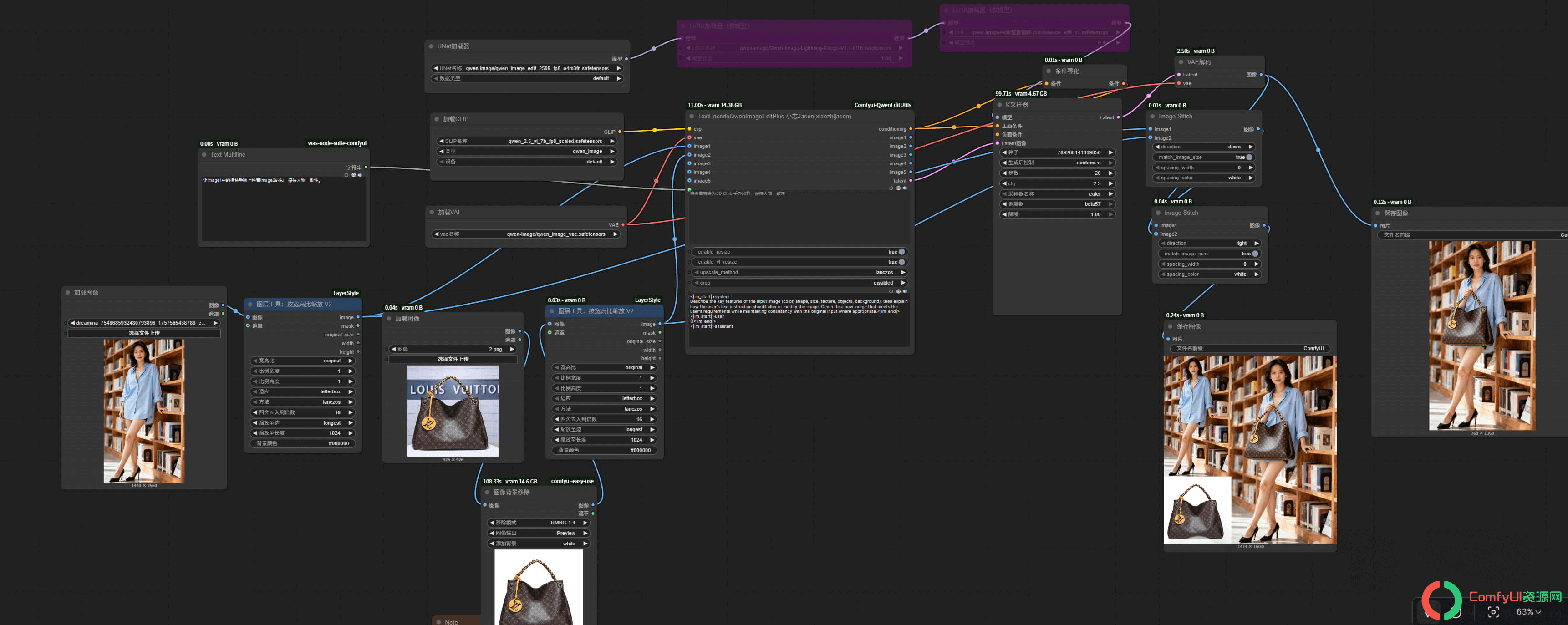
Task: Collapse the 加载VAE node with its title dot
Action: click(432, 213)
